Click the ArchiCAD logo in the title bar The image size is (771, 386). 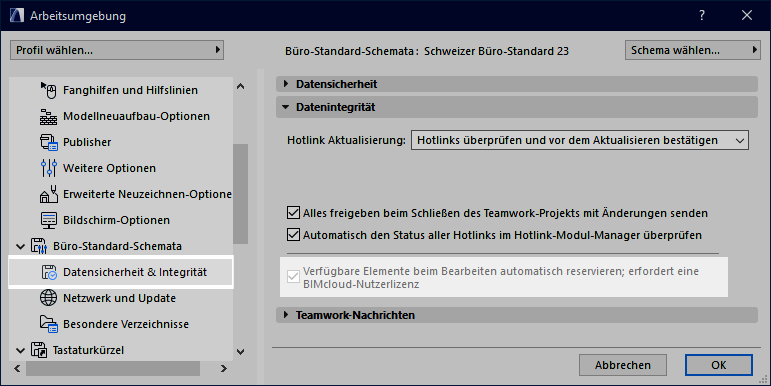coord(16,15)
